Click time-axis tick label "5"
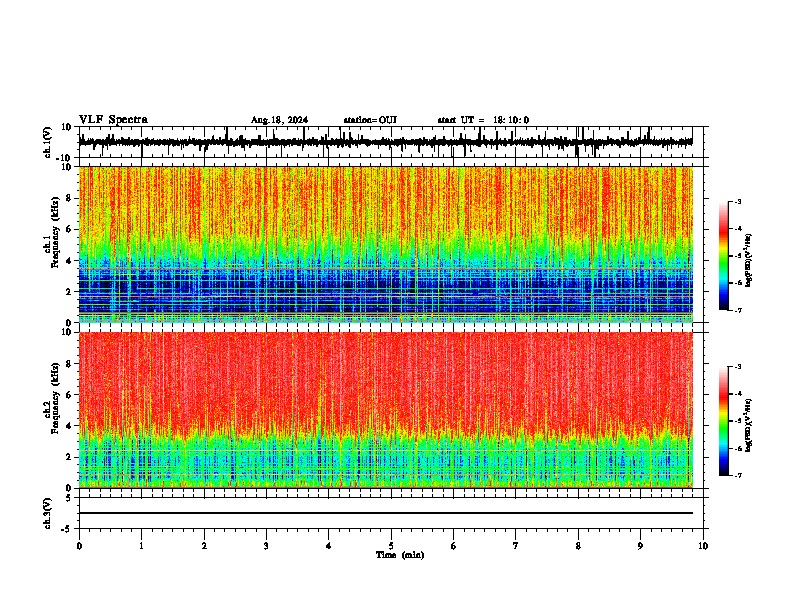792x612 pixels. click(x=391, y=546)
